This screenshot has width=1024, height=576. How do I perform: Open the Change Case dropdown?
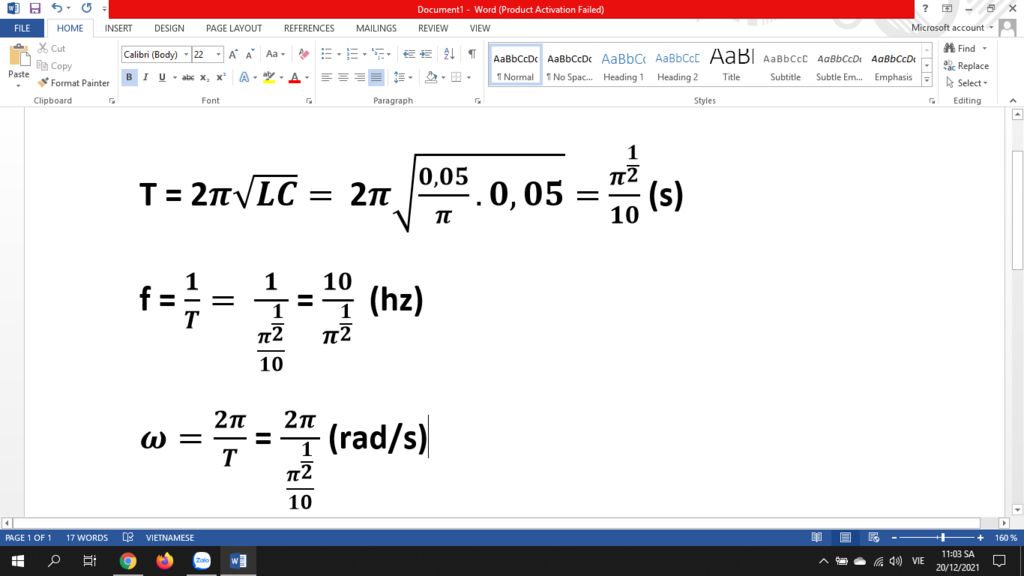click(x=275, y=54)
